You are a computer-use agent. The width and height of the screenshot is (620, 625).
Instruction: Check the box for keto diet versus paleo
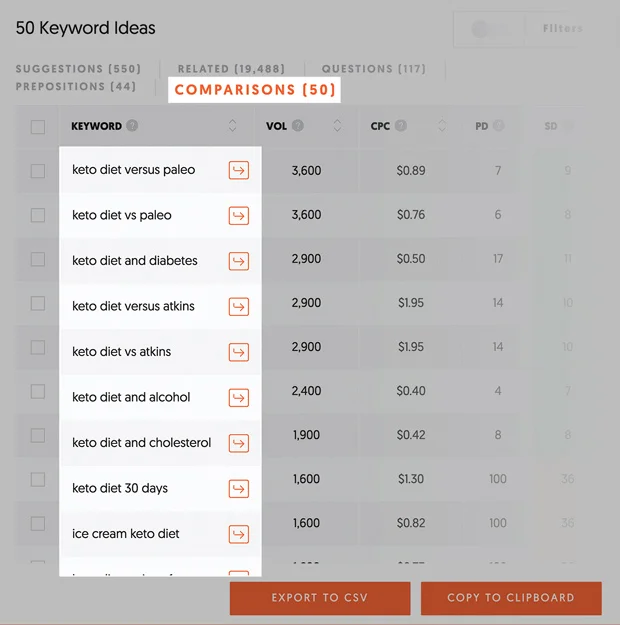38,171
